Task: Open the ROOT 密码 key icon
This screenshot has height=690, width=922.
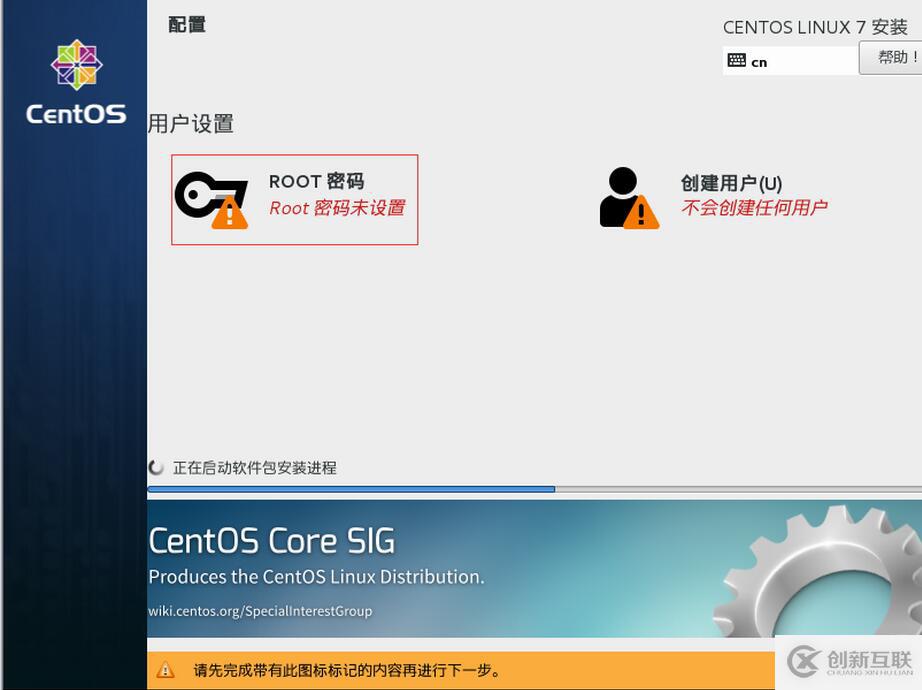Action: (212, 200)
